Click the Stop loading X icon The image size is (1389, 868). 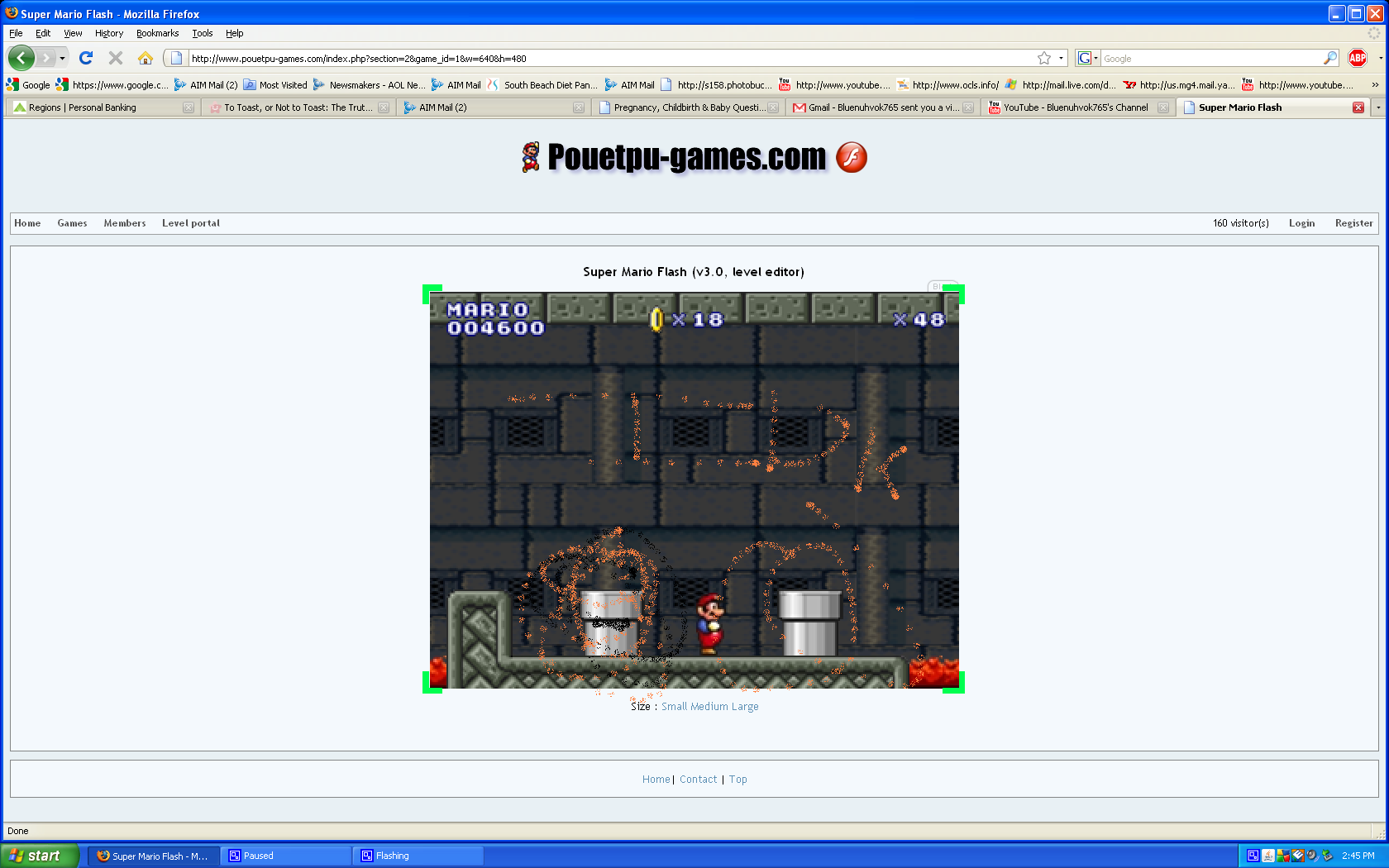pos(116,58)
